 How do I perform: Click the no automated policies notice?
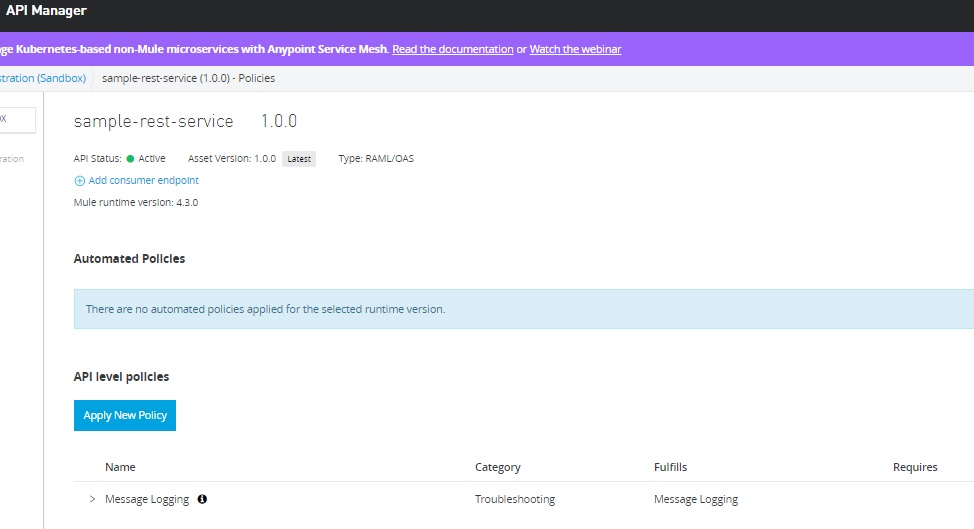[524, 309]
